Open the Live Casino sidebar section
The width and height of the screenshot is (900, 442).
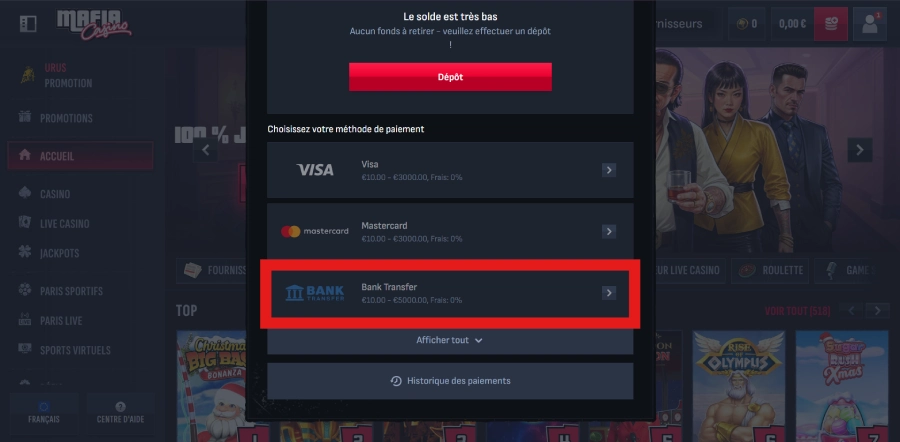click(64, 223)
